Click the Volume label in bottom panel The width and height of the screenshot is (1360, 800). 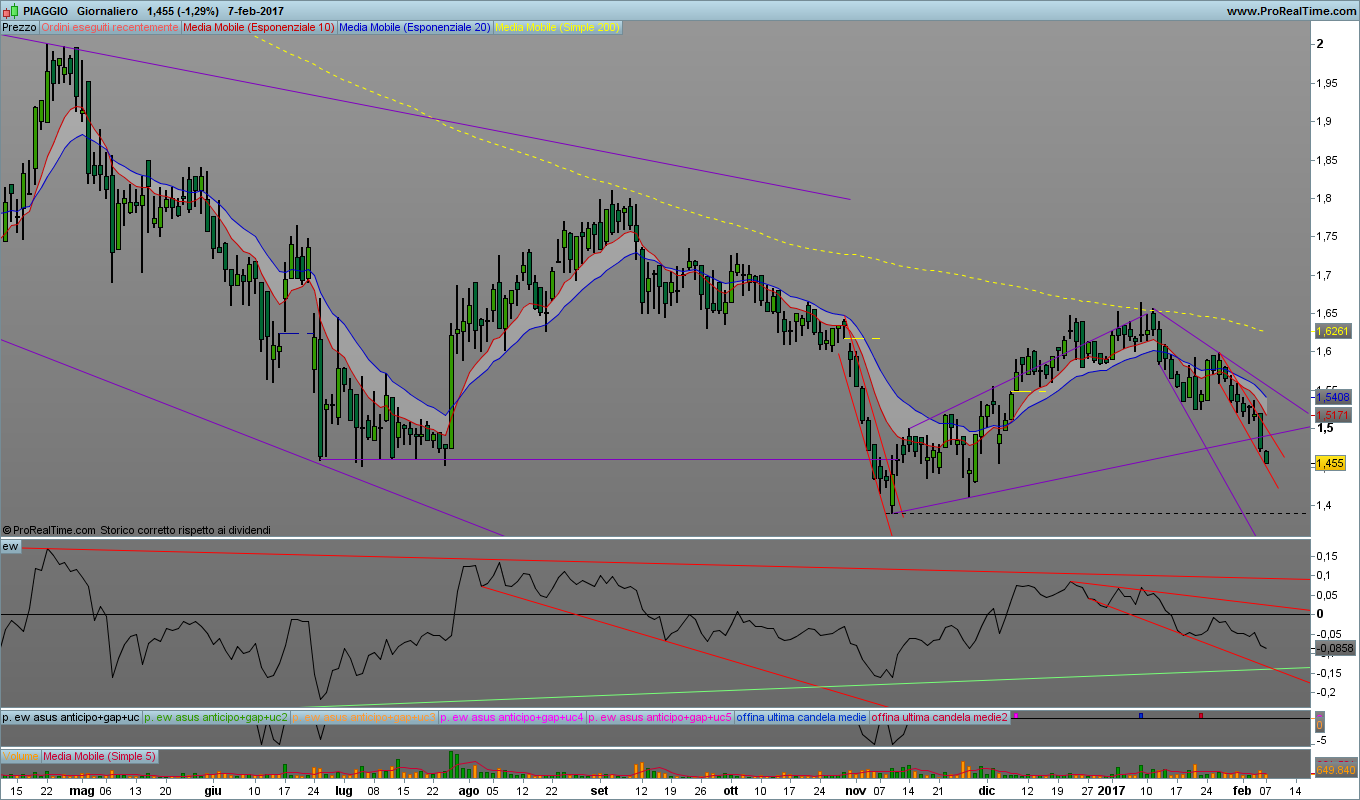click(x=21, y=756)
